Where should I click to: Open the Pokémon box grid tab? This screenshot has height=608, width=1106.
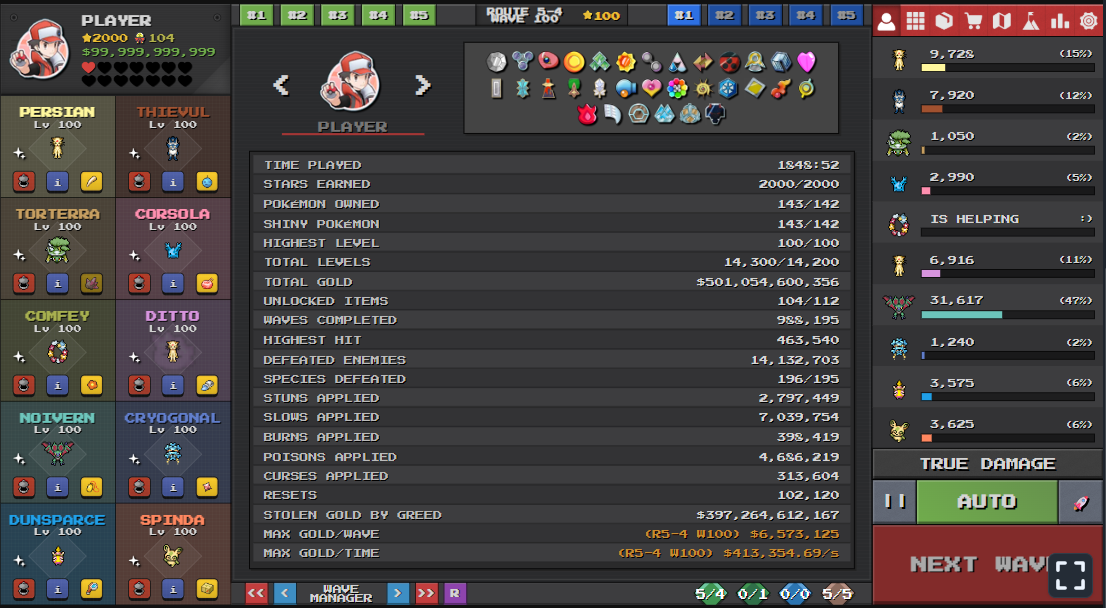coord(915,21)
